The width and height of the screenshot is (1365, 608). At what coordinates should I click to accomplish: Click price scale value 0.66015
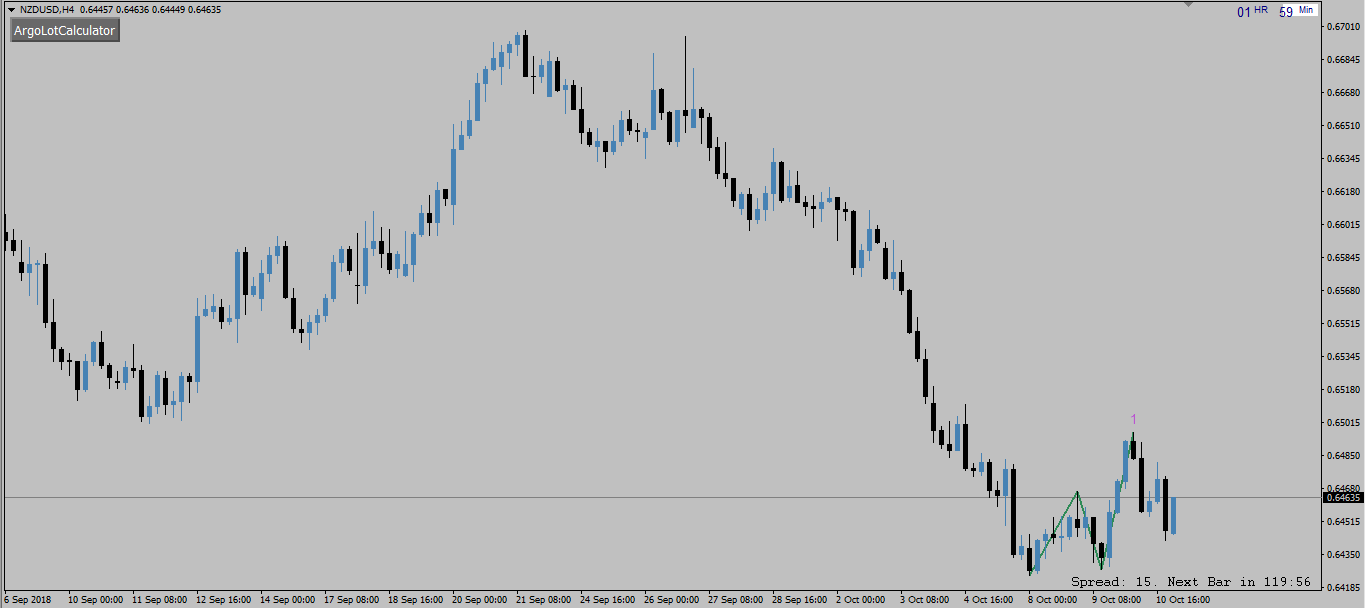[1343, 225]
